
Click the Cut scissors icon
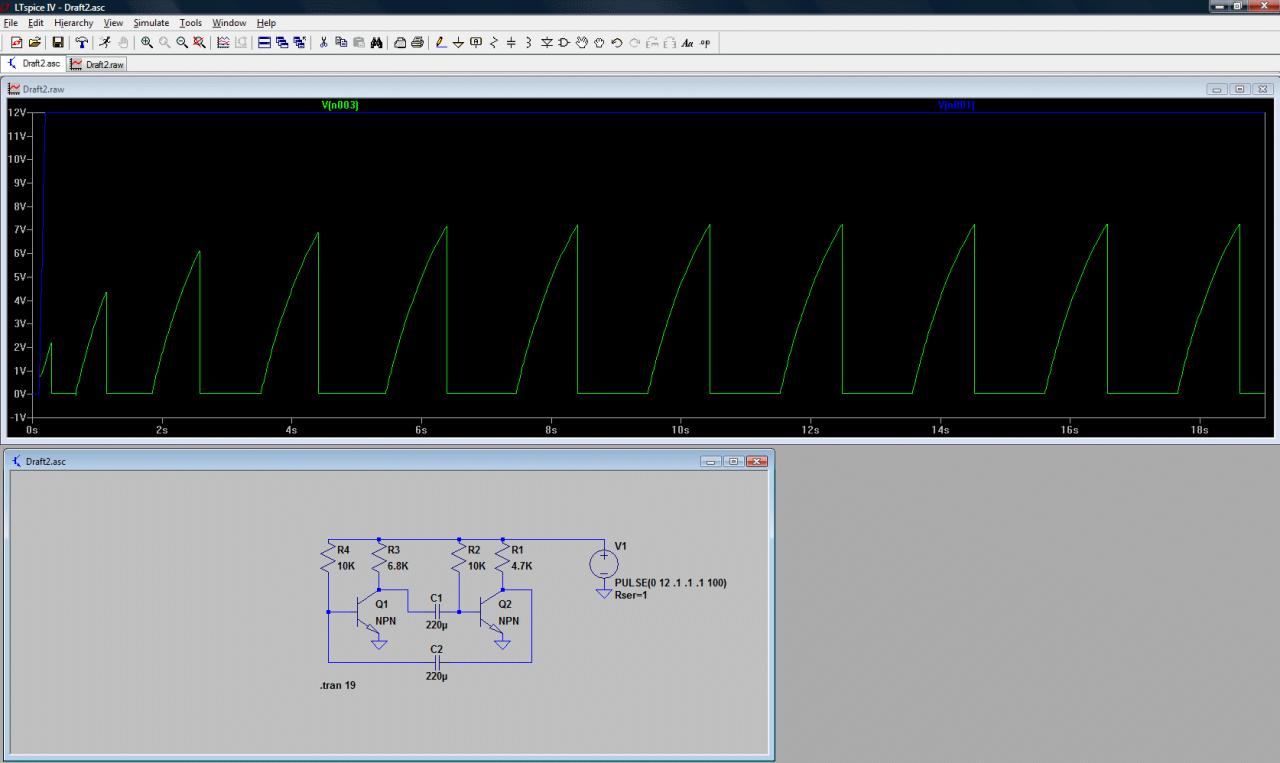click(x=323, y=42)
